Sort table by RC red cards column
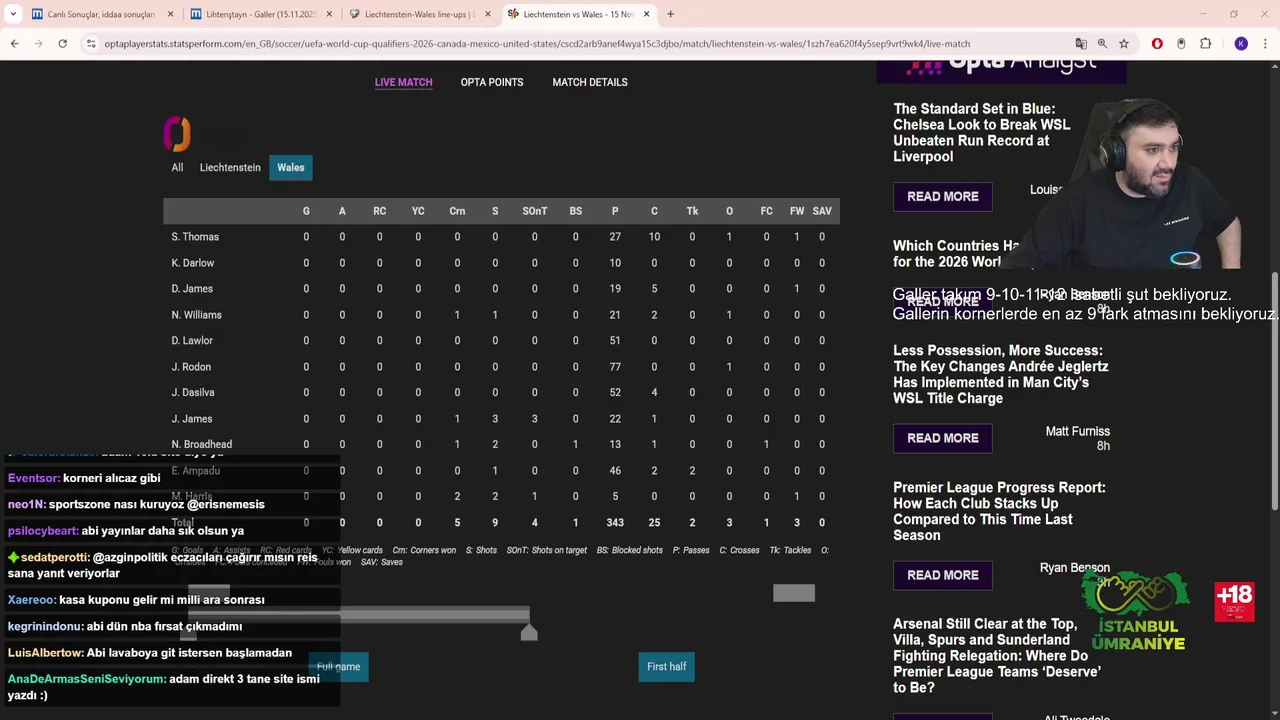 (x=379, y=211)
